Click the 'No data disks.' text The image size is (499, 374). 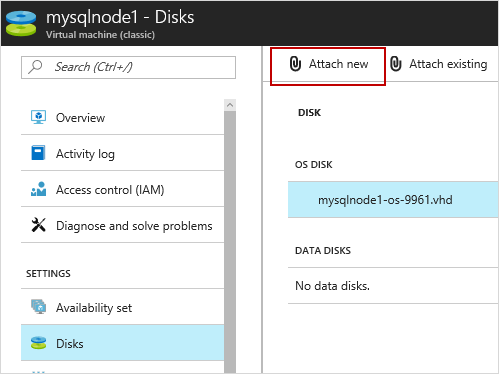tap(332, 286)
